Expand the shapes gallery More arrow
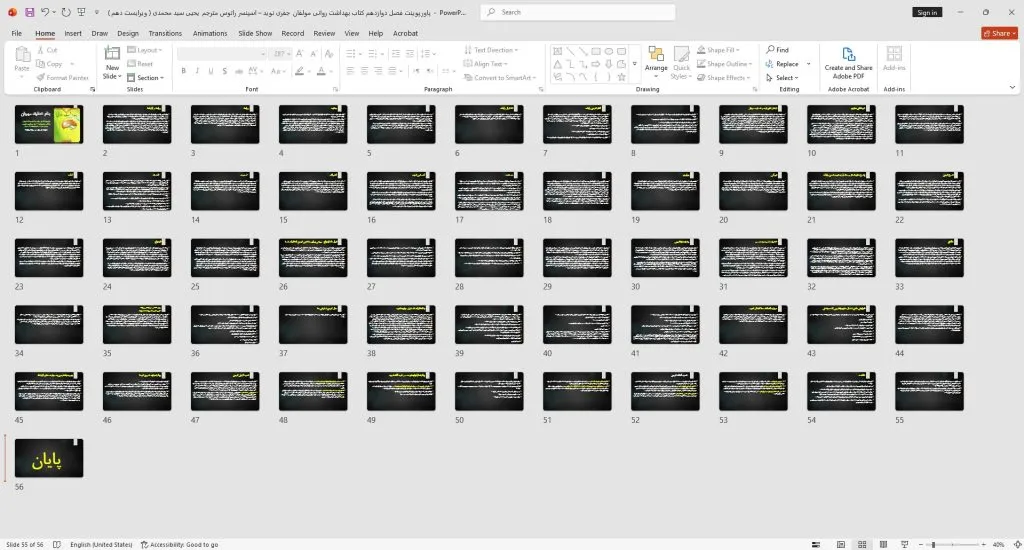This screenshot has height=550, width=1024. [x=634, y=64]
